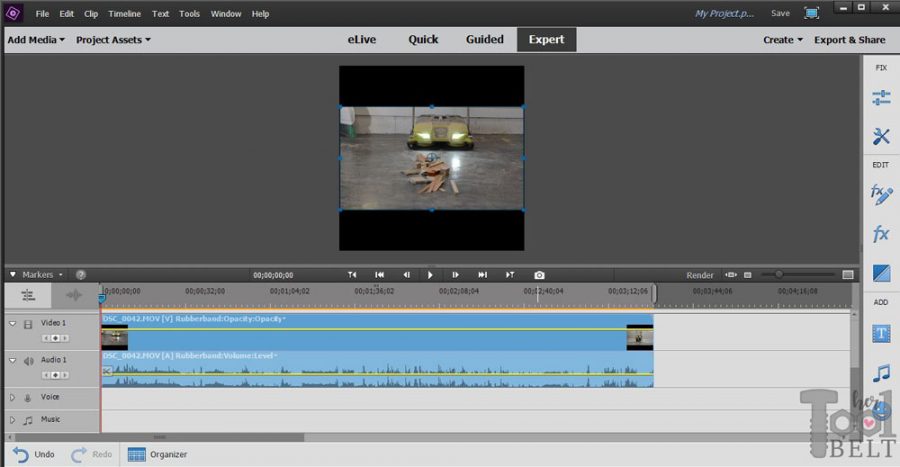Click Export & Share
The image size is (900, 467).
point(849,40)
